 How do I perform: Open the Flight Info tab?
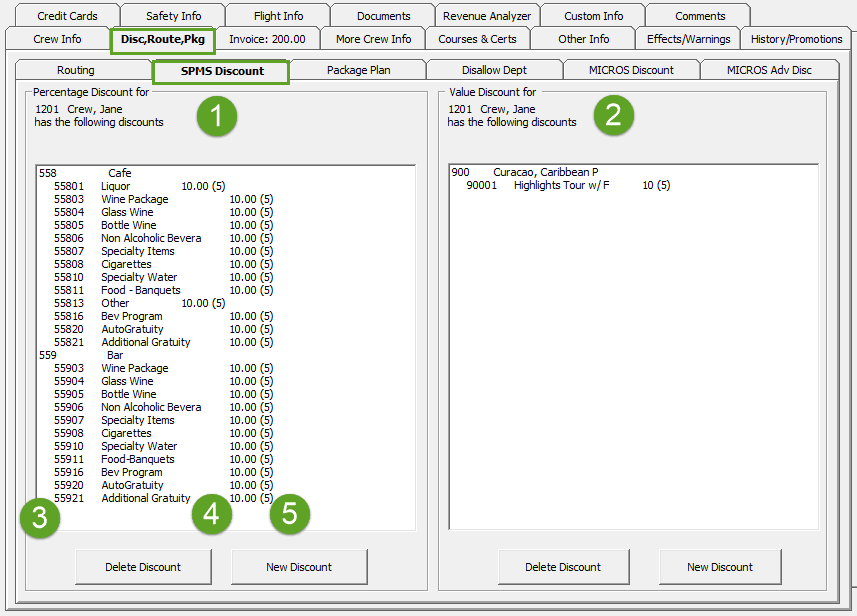[277, 15]
